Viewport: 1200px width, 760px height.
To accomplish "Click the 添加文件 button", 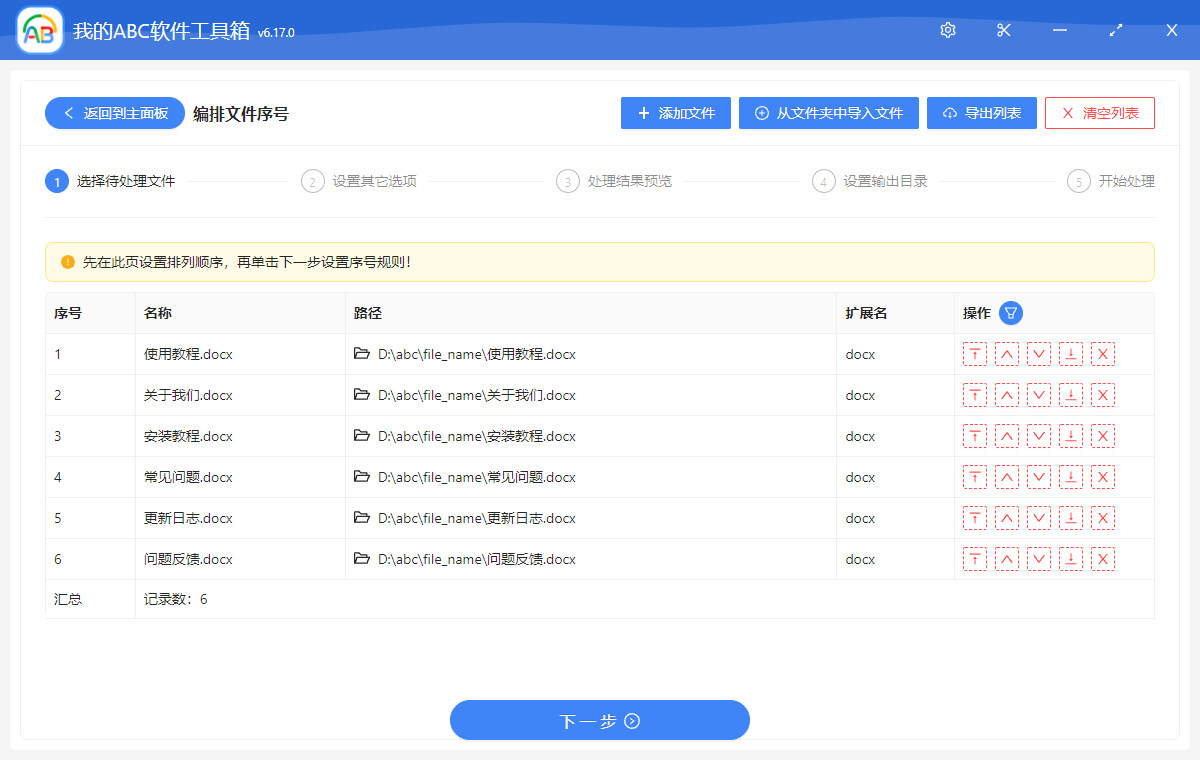I will coord(675,113).
